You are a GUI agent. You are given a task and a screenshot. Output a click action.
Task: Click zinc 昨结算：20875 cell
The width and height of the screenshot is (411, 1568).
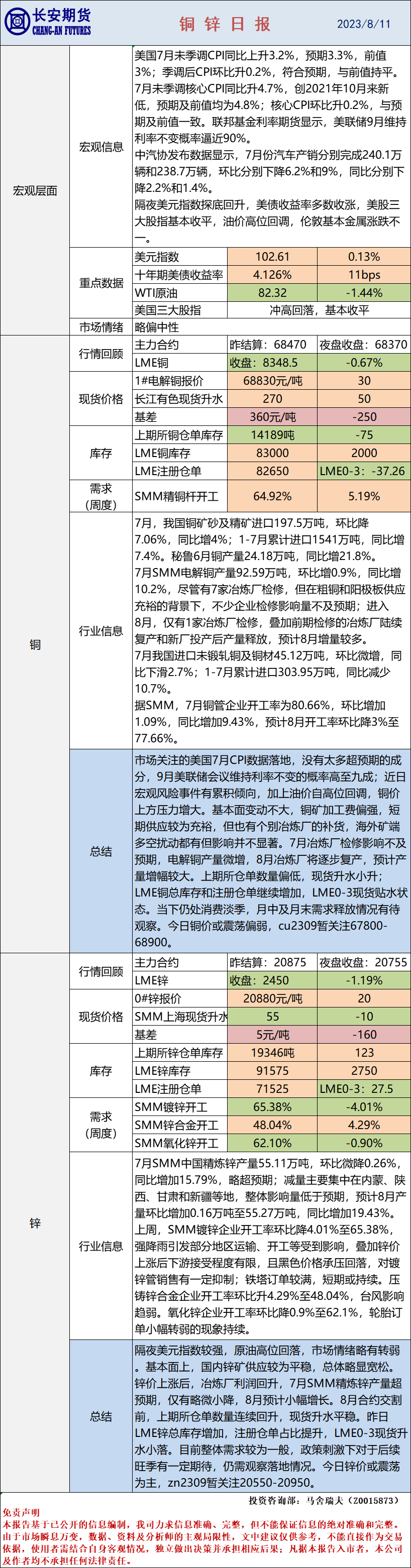click(272, 962)
